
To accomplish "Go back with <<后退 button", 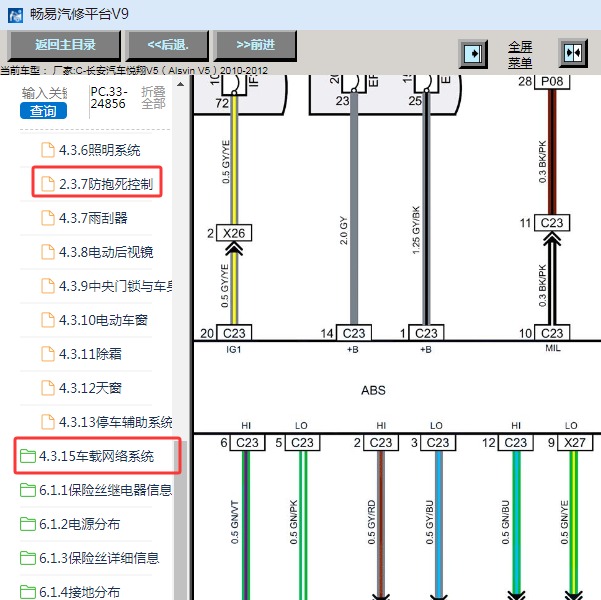I will click(168, 45).
